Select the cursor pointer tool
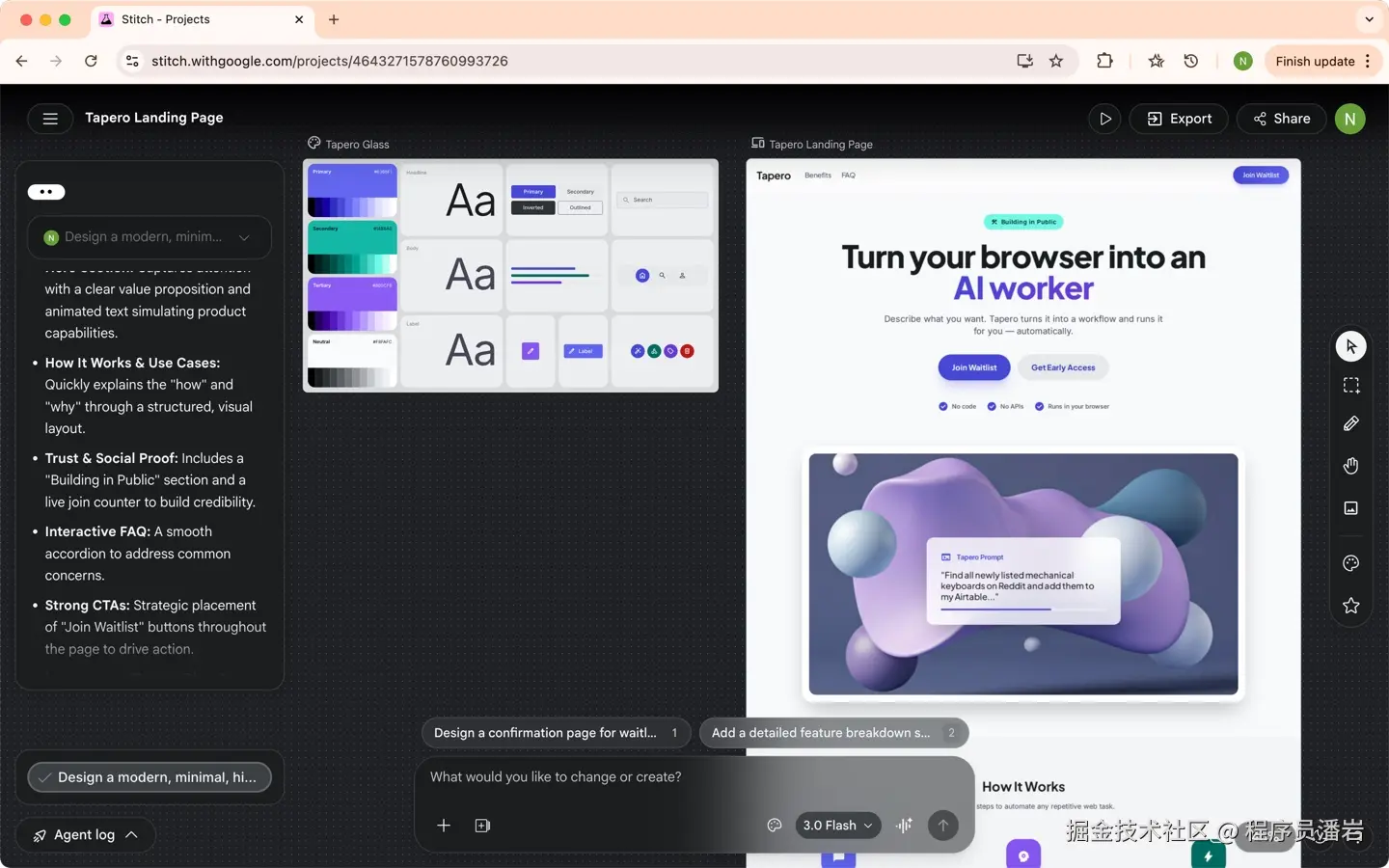1389x868 pixels. pyautogui.click(x=1351, y=346)
